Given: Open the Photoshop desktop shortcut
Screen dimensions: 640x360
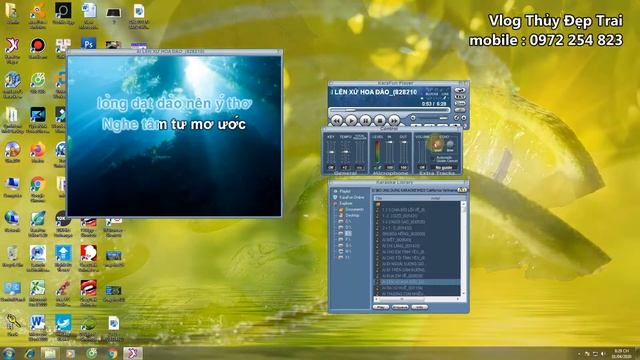Looking at the screenshot, I should tap(89, 43).
